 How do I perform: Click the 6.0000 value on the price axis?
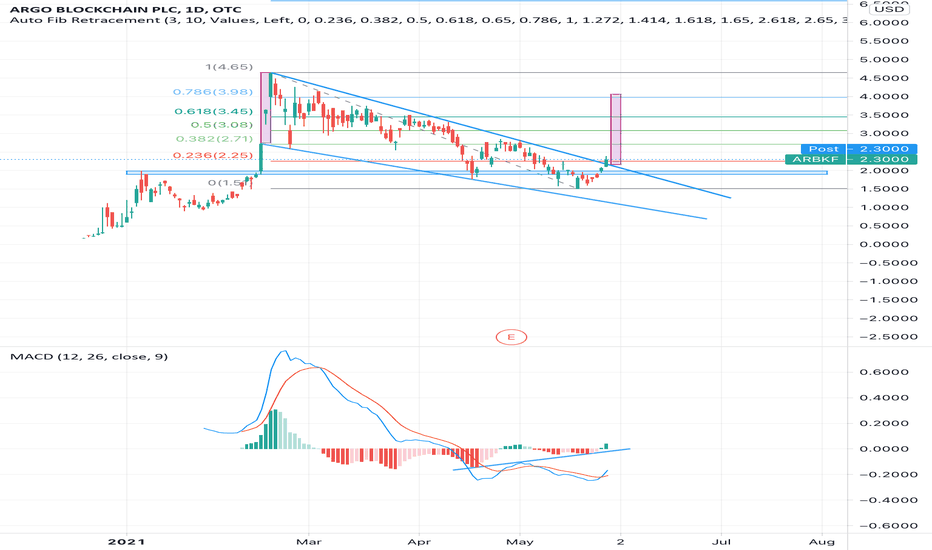tap(884, 23)
